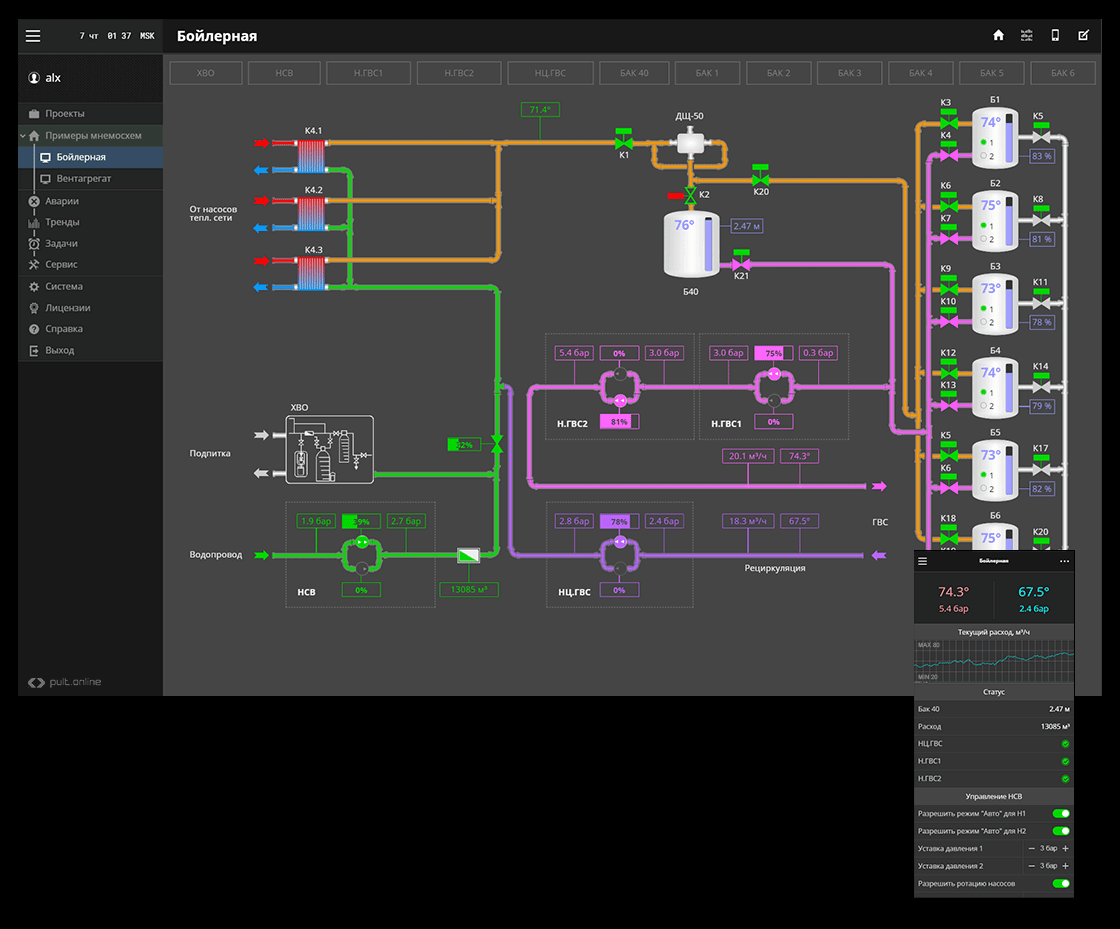Click the lower pump of Н.ГВС2
The height and width of the screenshot is (929, 1120).
click(620, 401)
